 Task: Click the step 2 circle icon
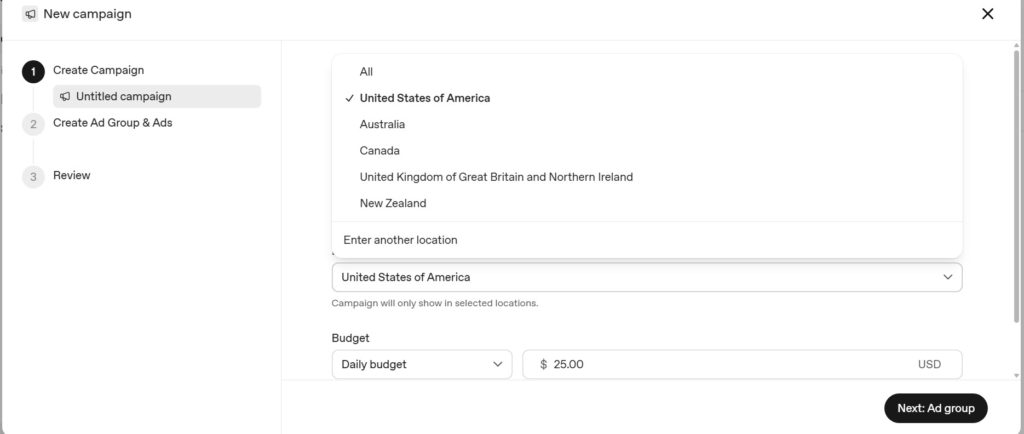[x=33, y=124]
